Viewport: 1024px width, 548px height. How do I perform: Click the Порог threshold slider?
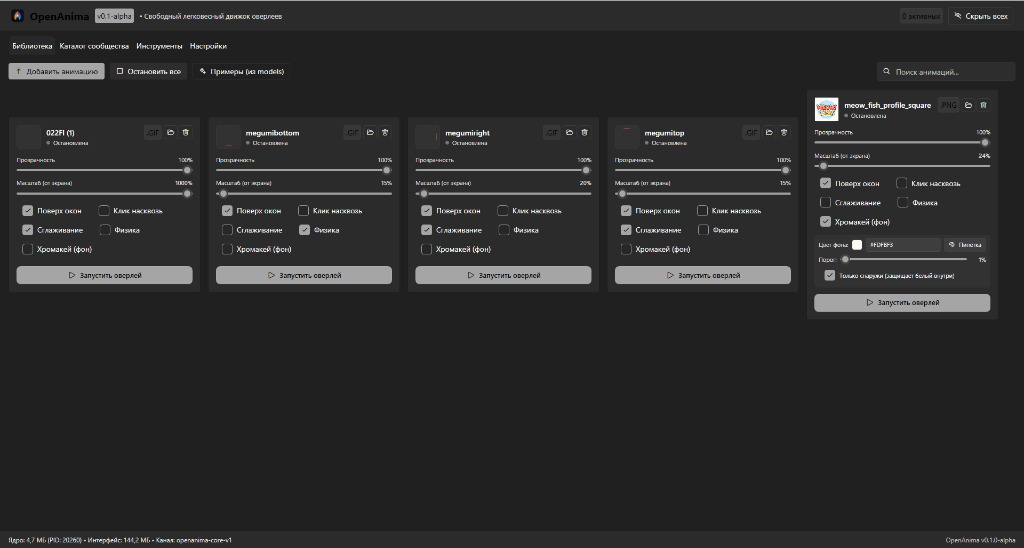(904, 259)
